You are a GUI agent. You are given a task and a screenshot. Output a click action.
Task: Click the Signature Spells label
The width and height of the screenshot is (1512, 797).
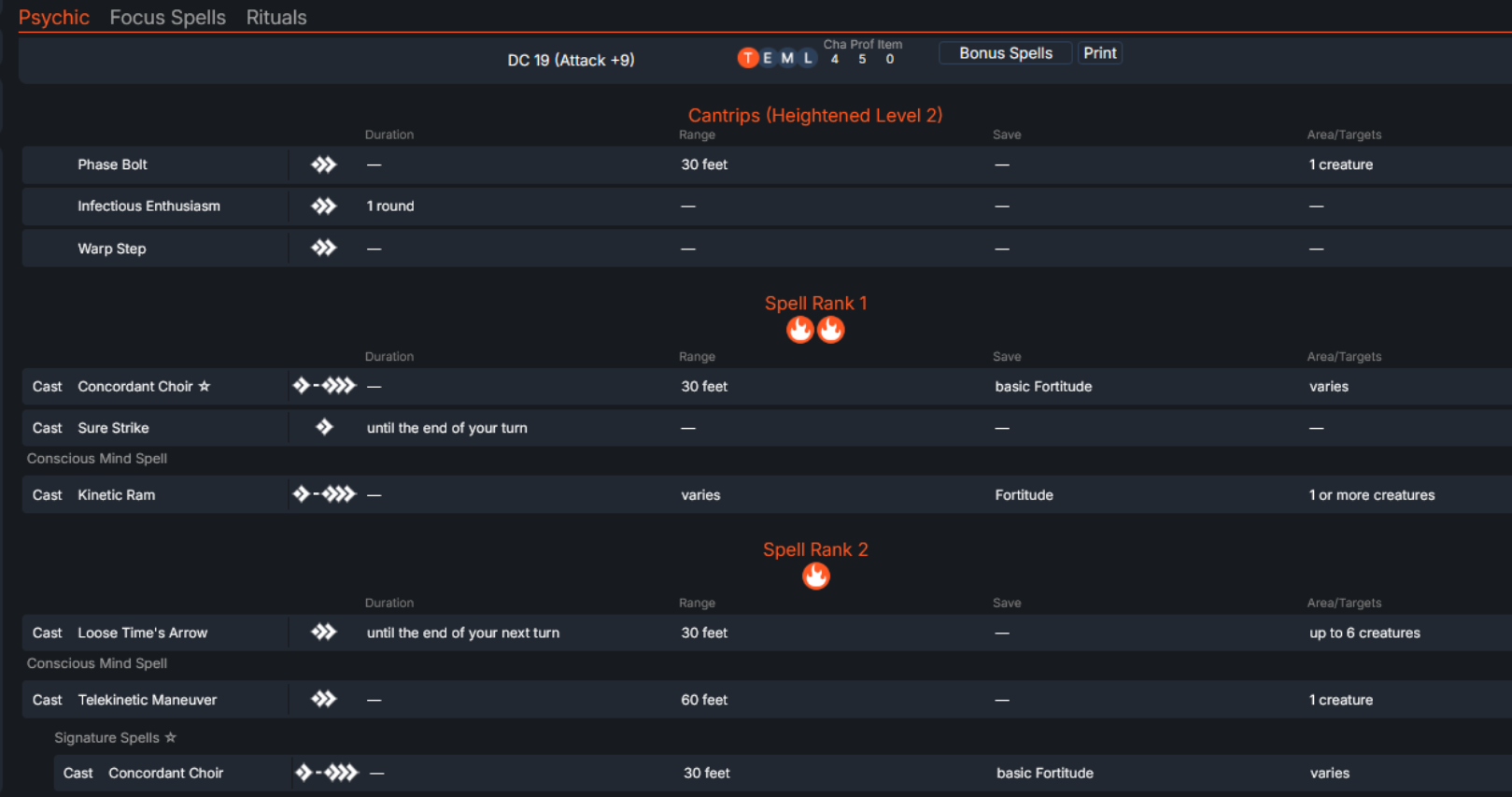(107, 737)
